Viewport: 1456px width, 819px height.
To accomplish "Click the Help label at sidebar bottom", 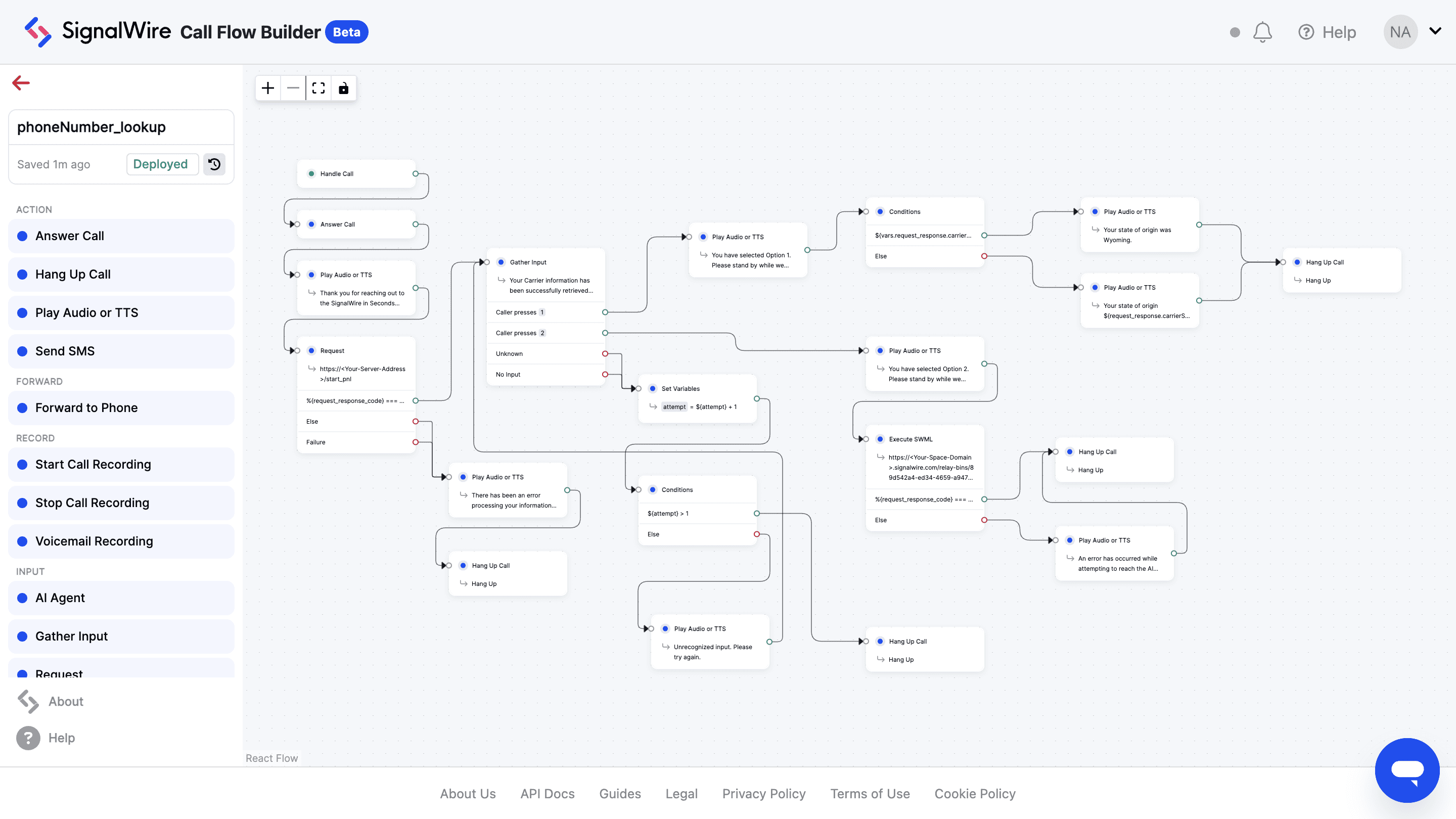I will (x=62, y=738).
